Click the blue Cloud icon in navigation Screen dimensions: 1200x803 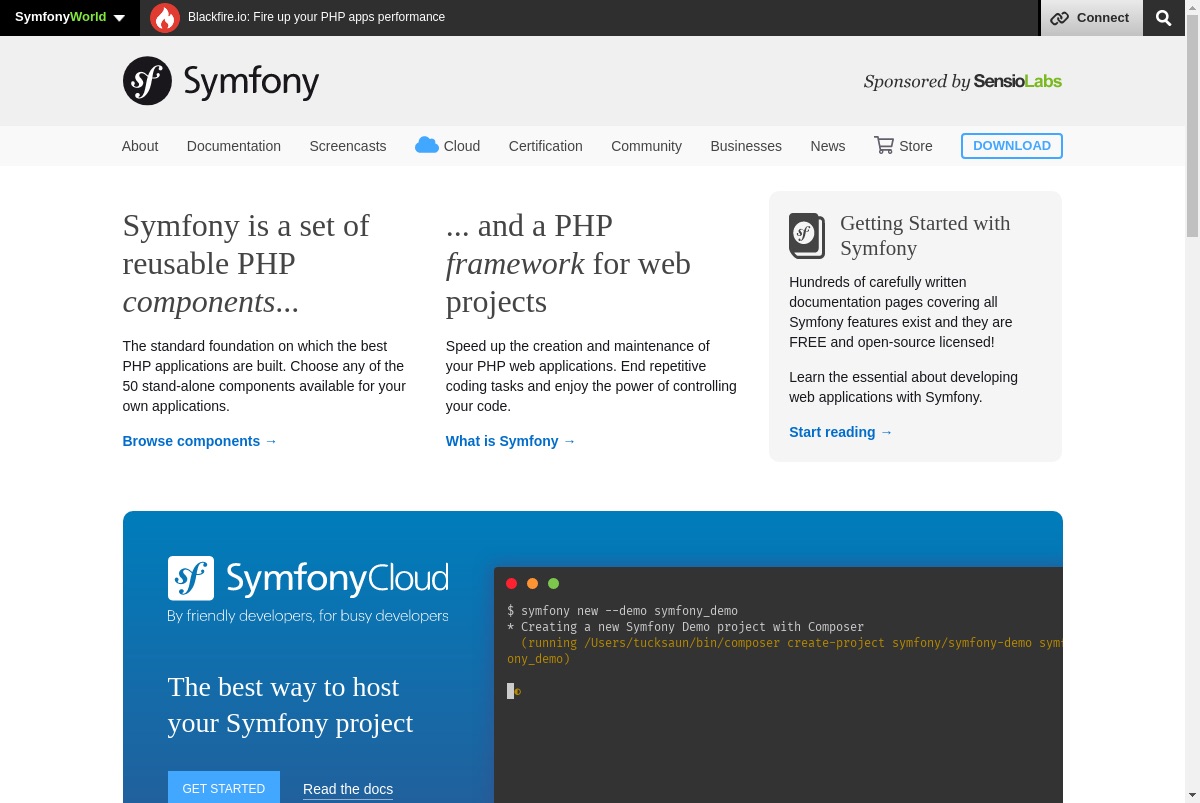pos(427,145)
